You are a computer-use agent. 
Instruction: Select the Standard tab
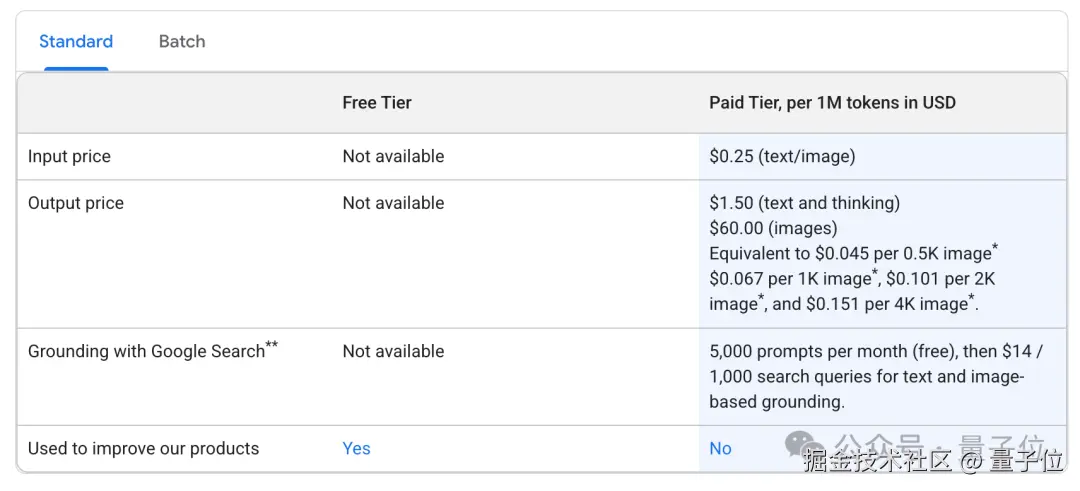tap(76, 42)
